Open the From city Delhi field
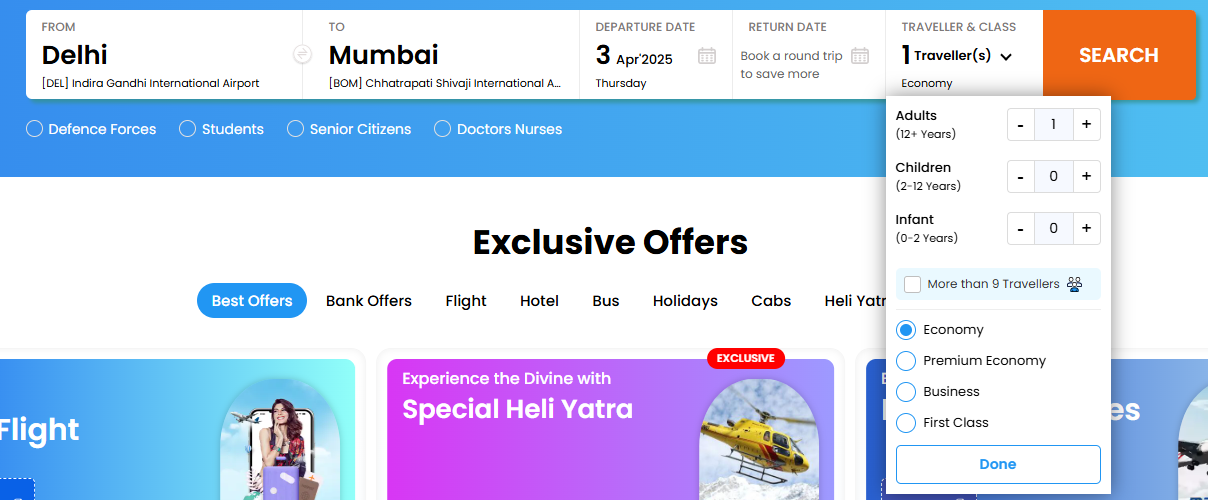 tap(164, 55)
